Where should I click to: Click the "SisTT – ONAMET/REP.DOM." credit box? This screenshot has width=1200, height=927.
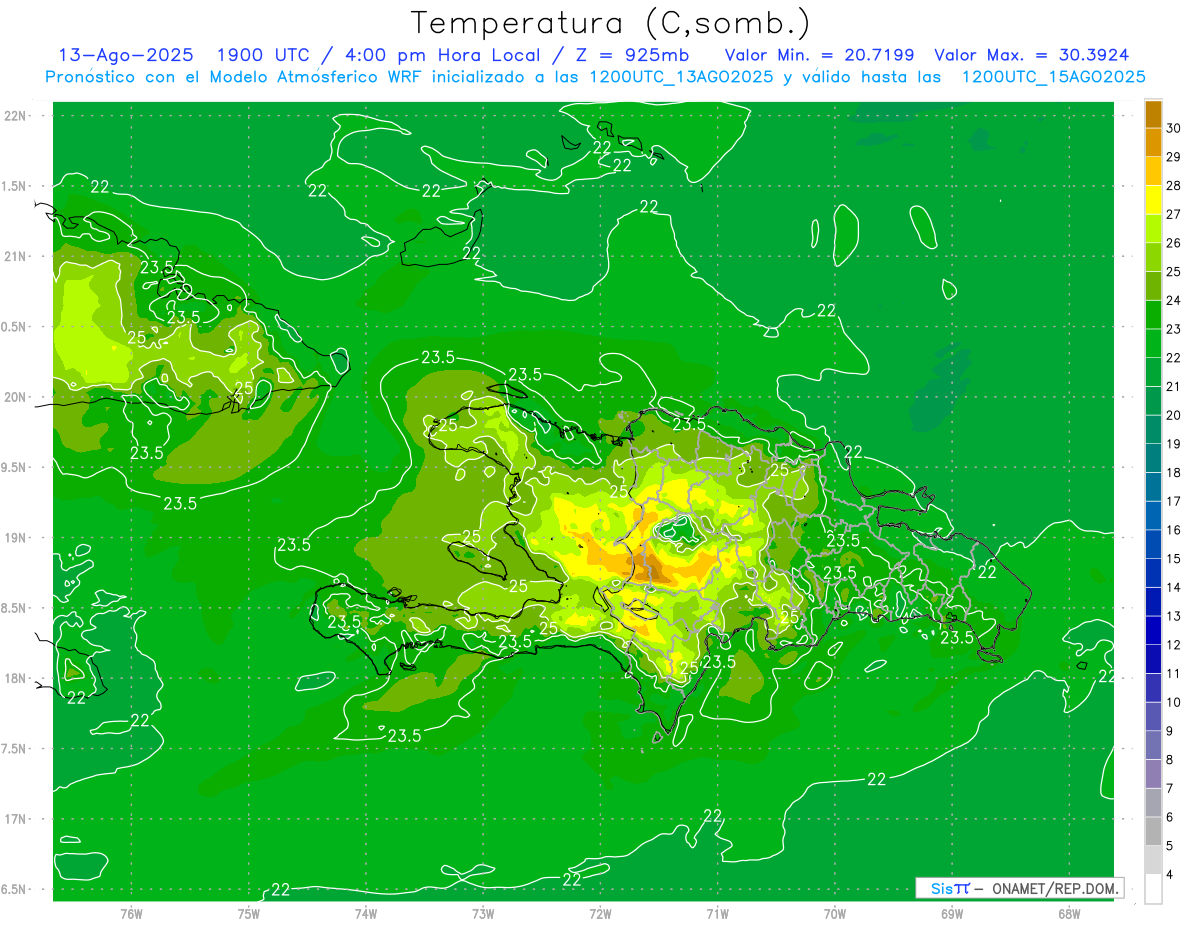[x=1020, y=888]
